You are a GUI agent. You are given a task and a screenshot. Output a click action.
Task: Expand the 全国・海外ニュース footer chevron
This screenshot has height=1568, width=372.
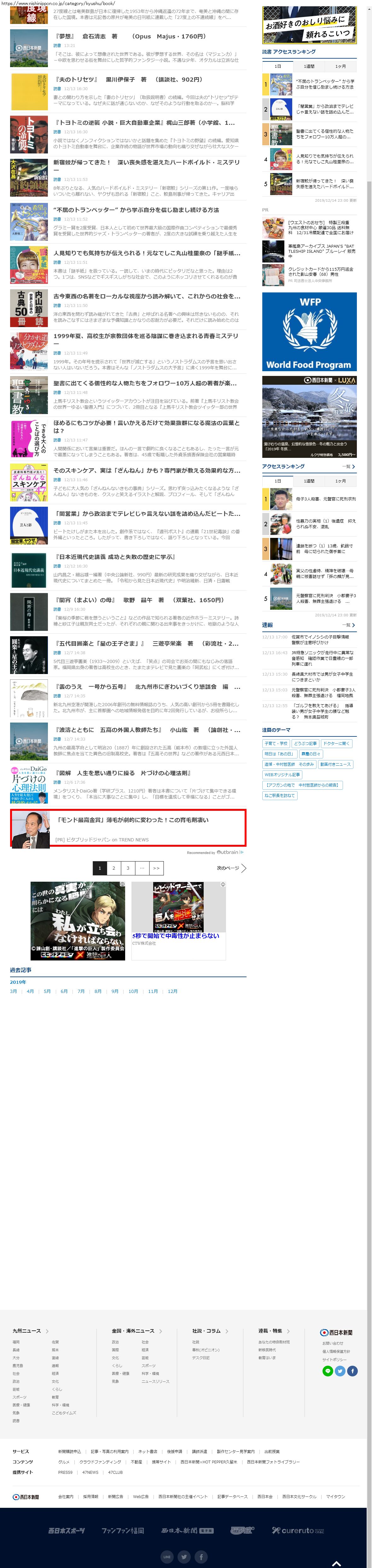click(161, 1331)
